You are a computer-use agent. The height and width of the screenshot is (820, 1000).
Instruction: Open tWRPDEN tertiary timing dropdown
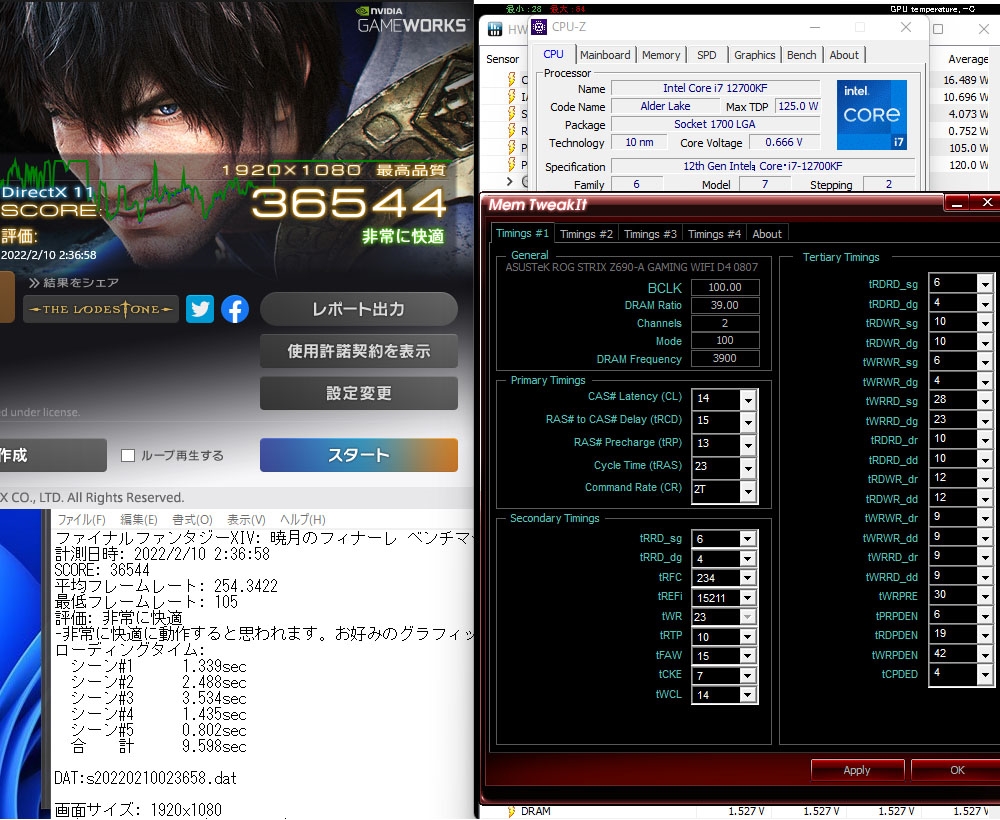pyautogui.click(x=985, y=654)
